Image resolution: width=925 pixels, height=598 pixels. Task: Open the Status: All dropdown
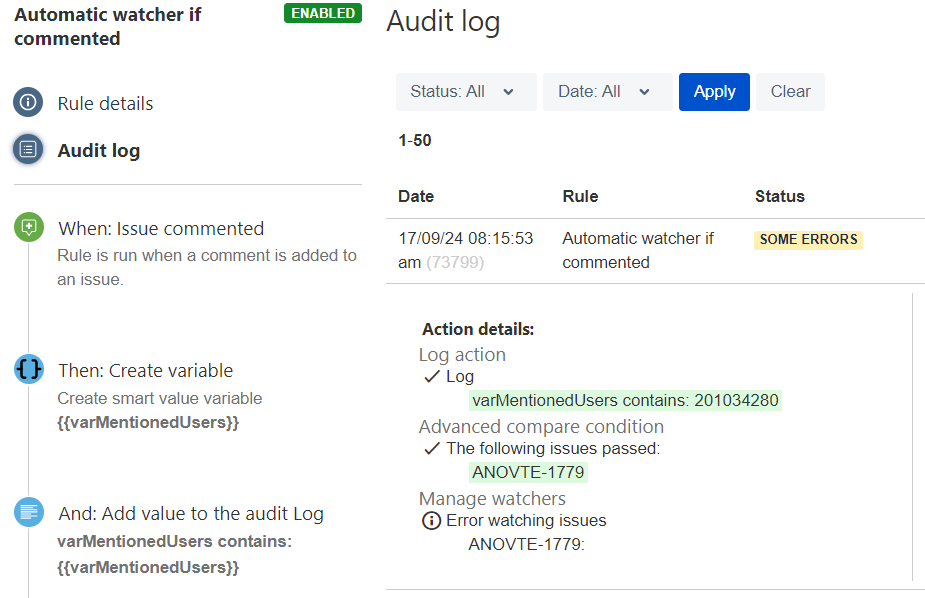466,92
